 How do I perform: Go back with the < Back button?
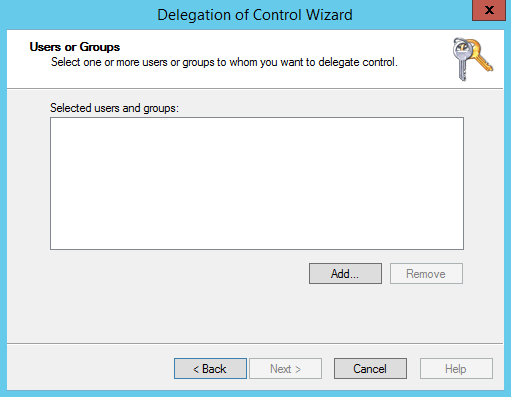point(210,369)
